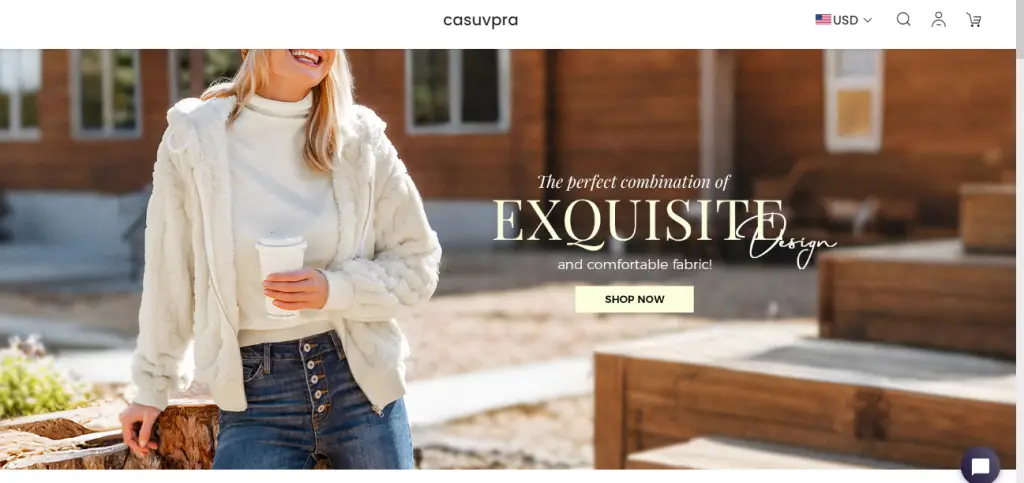Open the user account icon
The image size is (1024, 483).
click(x=938, y=20)
